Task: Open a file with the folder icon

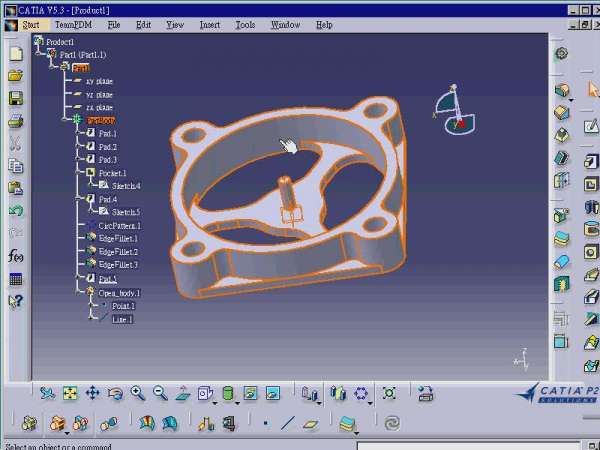Action: pos(16,75)
